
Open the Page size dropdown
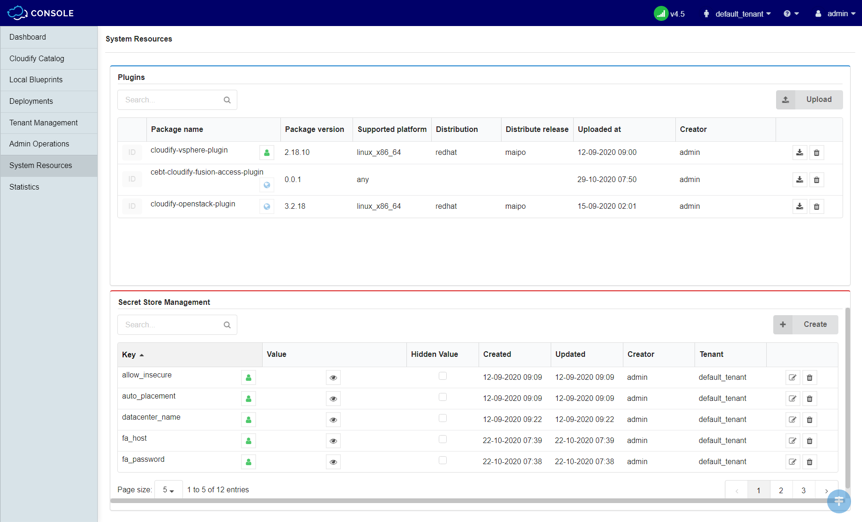[167, 490]
